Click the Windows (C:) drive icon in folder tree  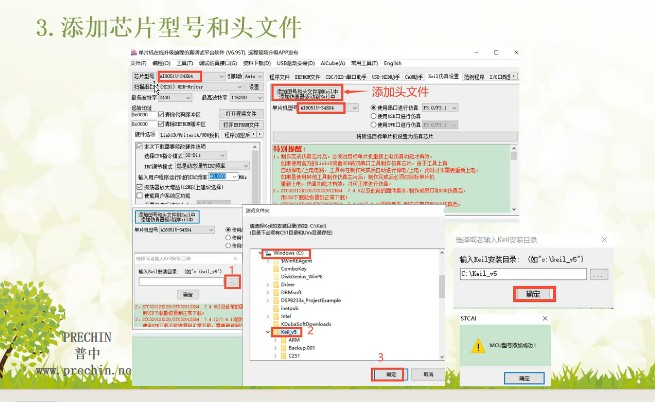tap(268, 253)
